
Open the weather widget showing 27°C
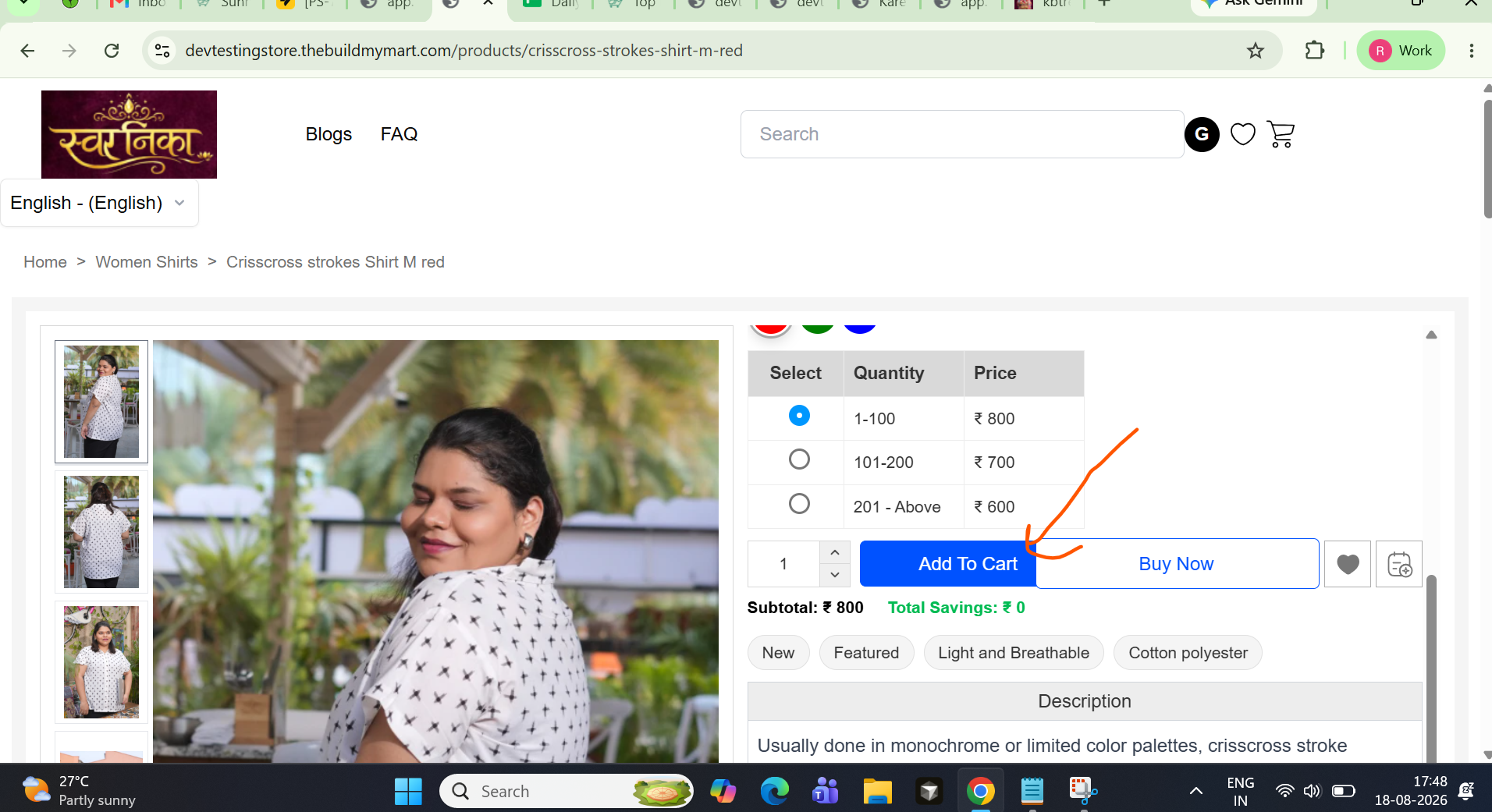pos(78,791)
